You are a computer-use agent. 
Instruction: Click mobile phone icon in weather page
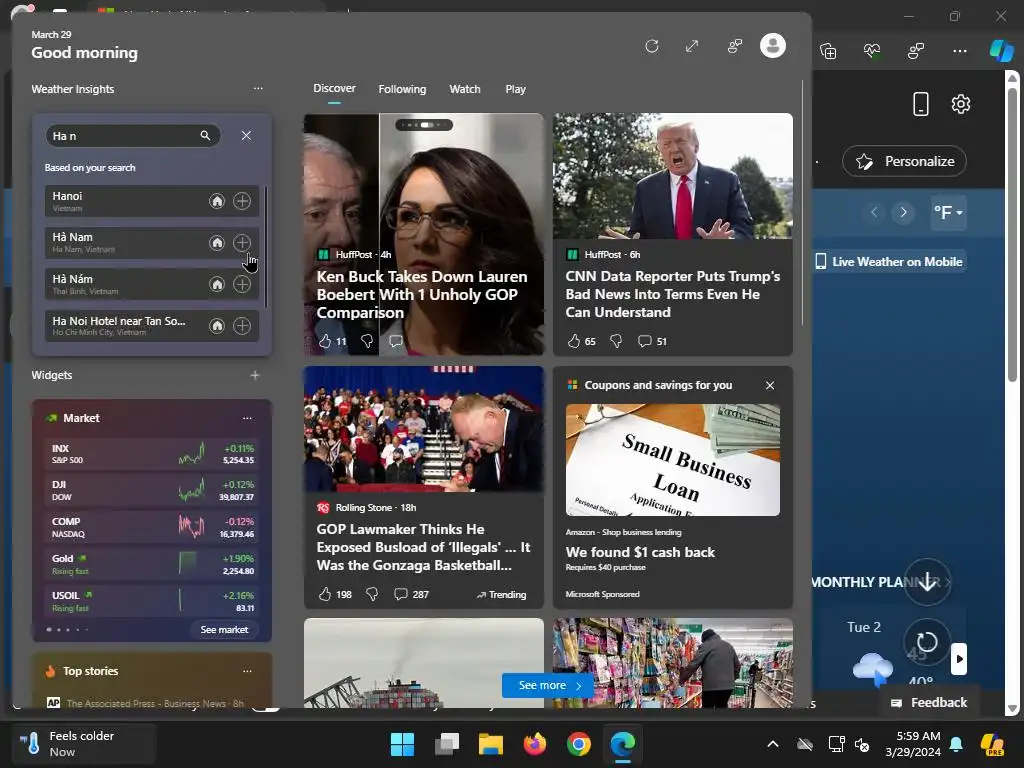[x=921, y=104]
